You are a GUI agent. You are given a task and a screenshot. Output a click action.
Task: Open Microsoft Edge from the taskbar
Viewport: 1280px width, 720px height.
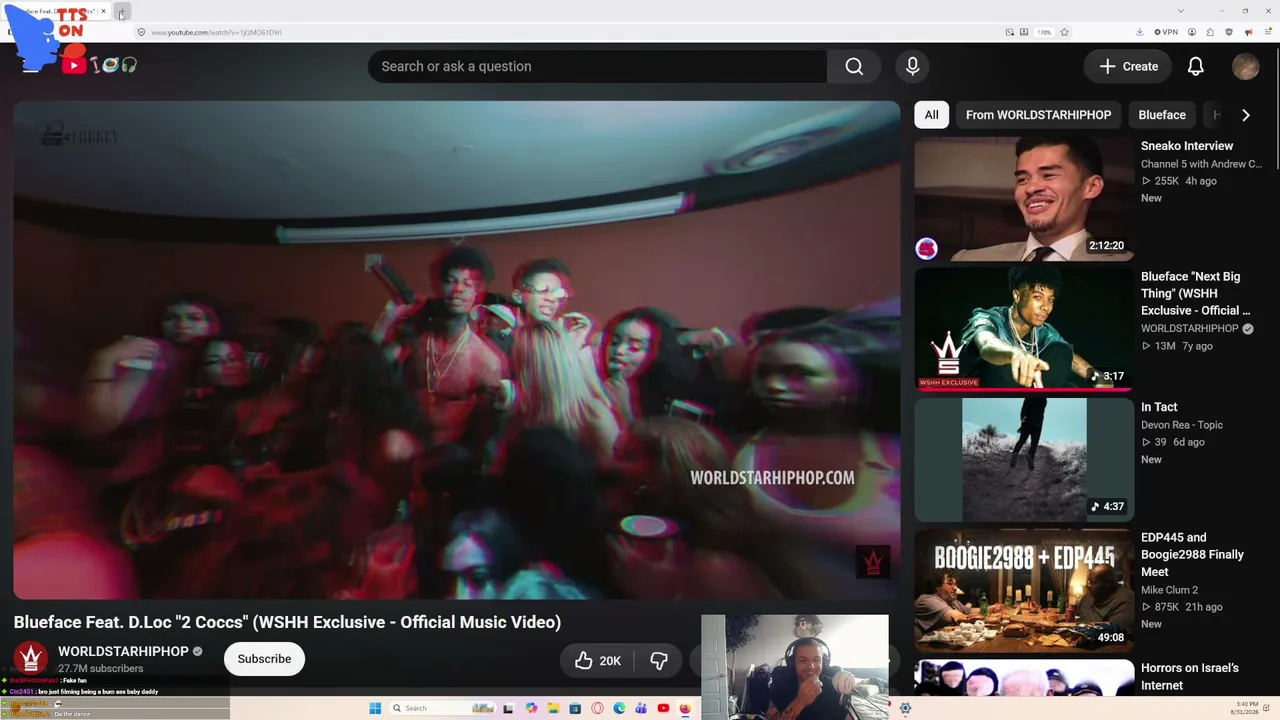(619, 708)
